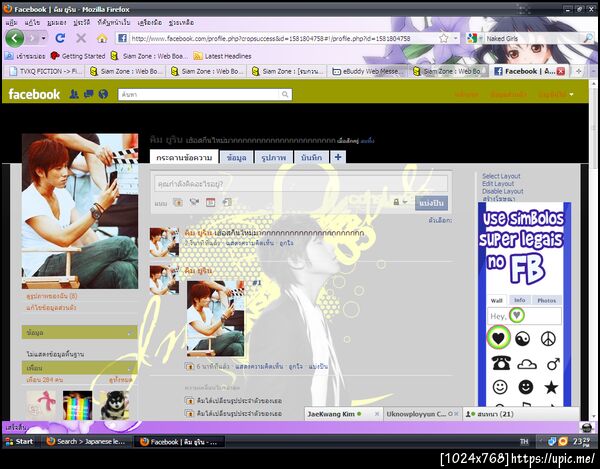Attach a photo using the composer photo icon
The width and height of the screenshot is (600, 469).
pyautogui.click(x=178, y=202)
